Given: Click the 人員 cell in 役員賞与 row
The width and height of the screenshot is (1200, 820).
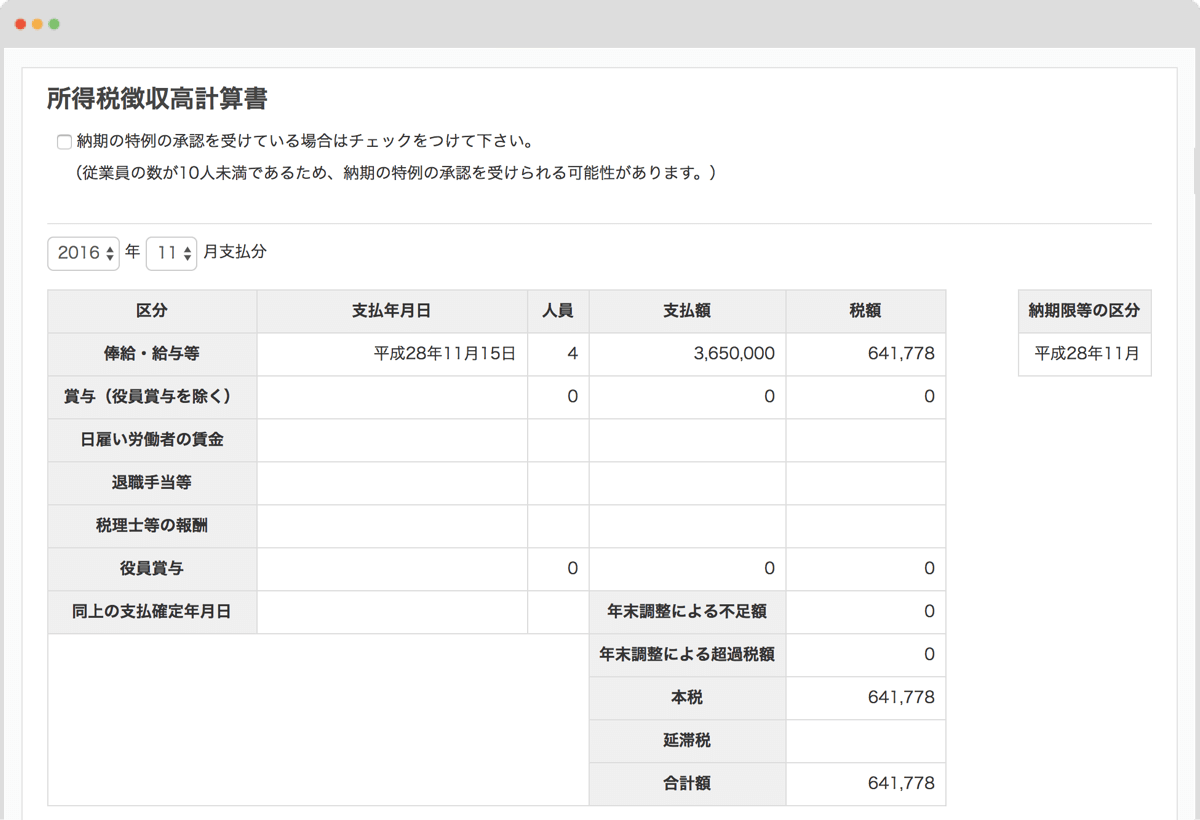Looking at the screenshot, I should [x=558, y=569].
